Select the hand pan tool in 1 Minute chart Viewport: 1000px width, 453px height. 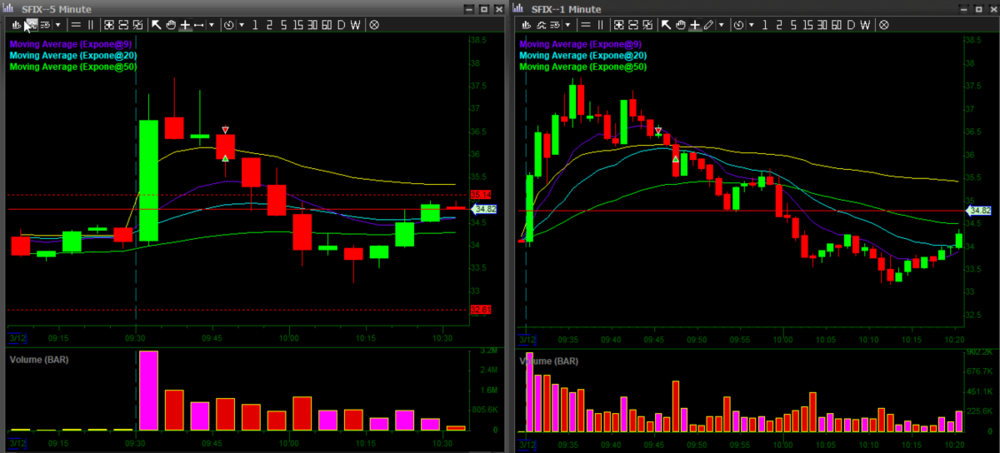[680, 24]
